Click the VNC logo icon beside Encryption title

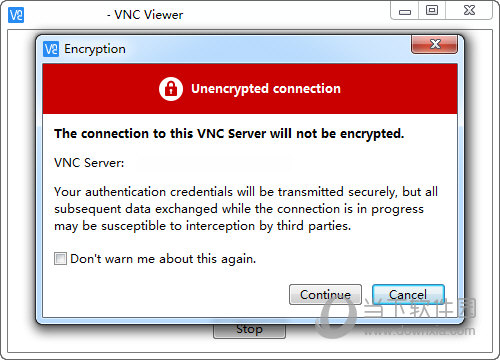point(51,49)
